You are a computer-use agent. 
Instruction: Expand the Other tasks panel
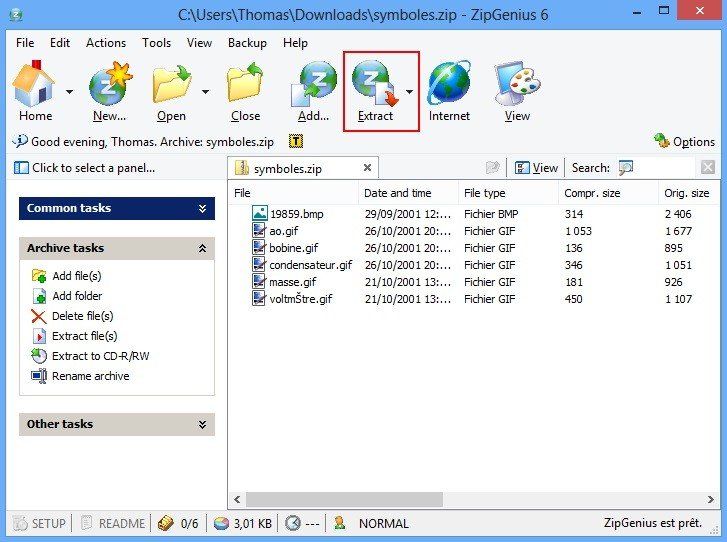[x=202, y=424]
